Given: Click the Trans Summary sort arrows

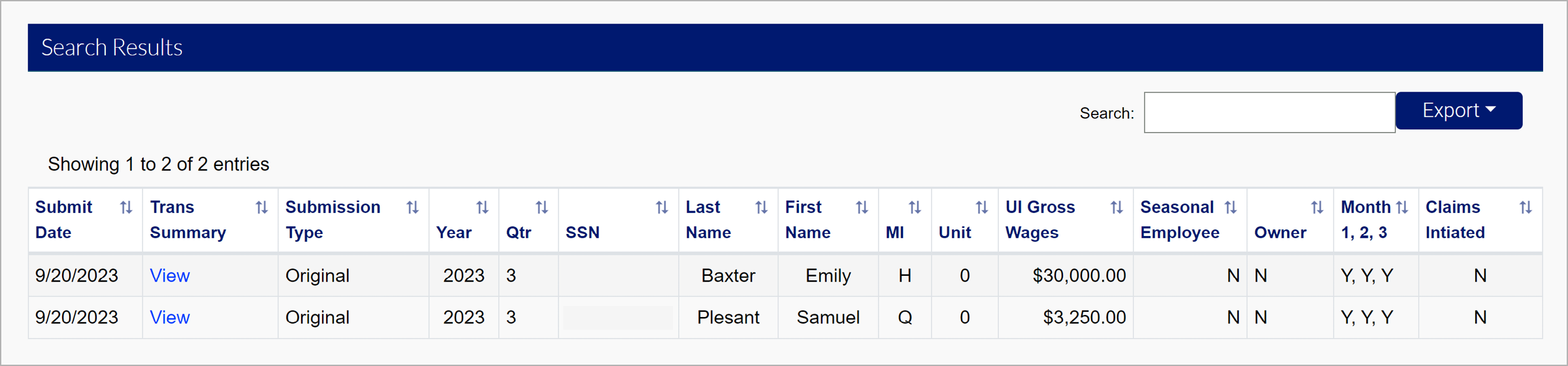Looking at the screenshot, I should point(261,208).
